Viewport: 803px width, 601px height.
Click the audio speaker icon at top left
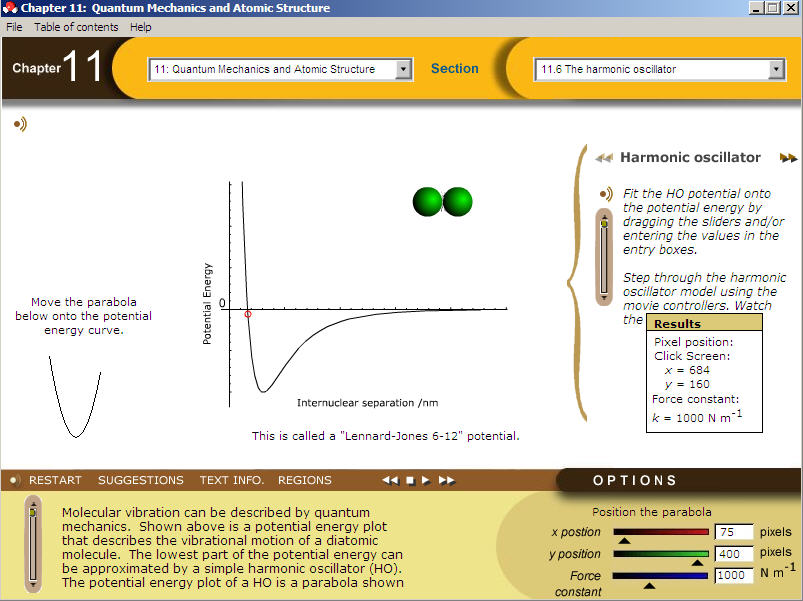click(x=20, y=124)
